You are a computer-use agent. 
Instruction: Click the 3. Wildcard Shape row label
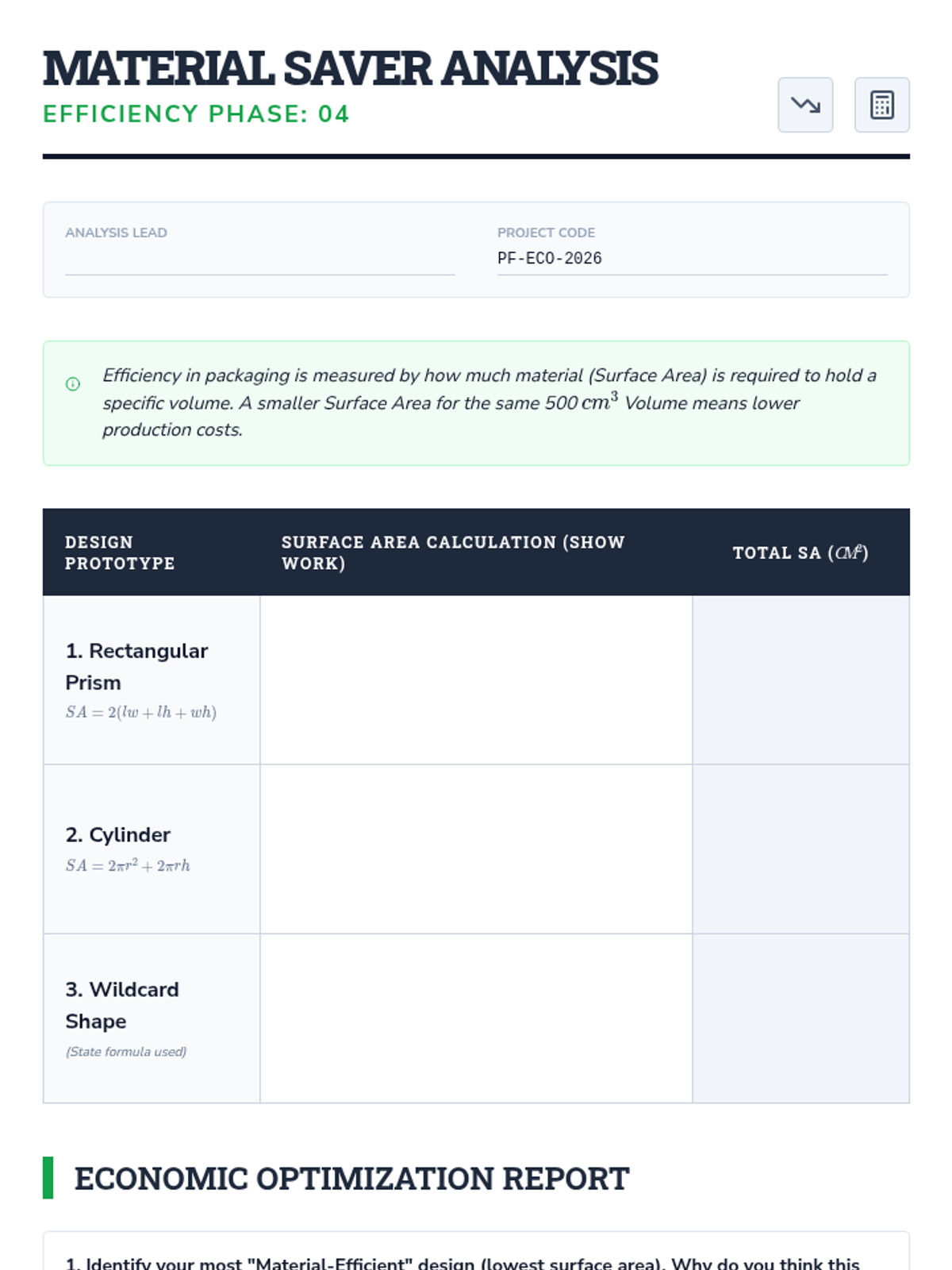(122, 1005)
